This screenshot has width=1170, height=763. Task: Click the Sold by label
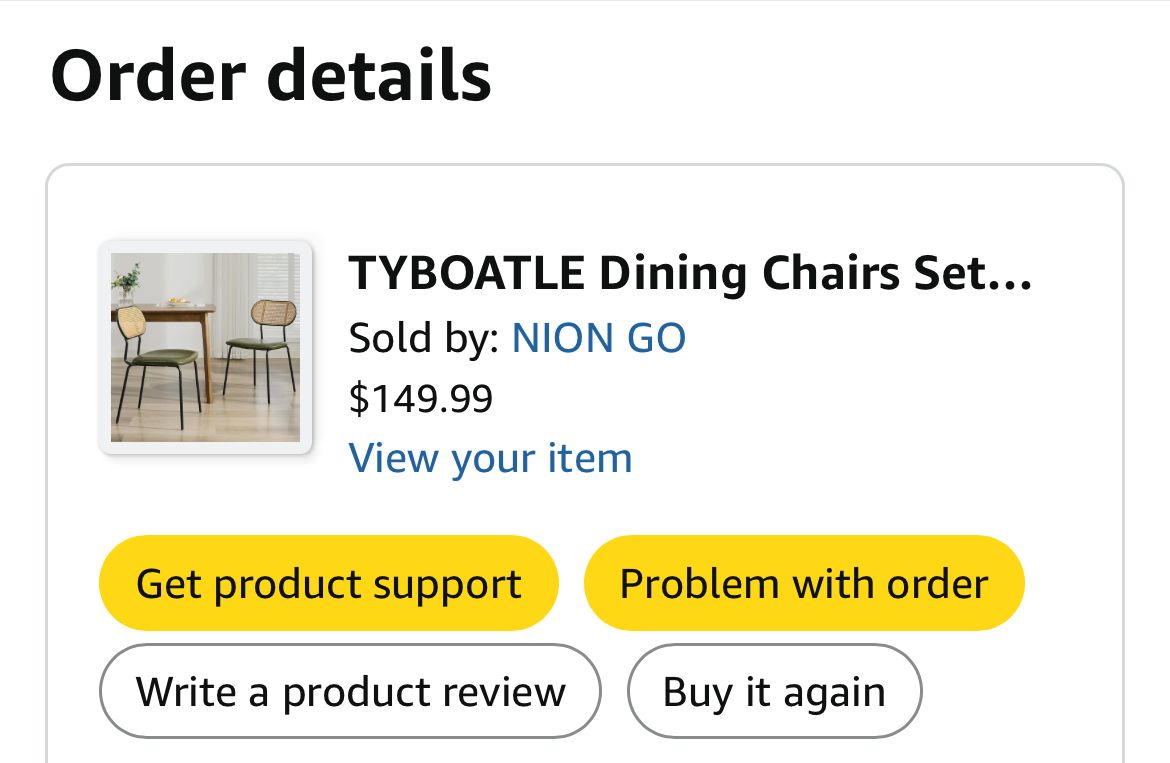pyautogui.click(x=424, y=339)
